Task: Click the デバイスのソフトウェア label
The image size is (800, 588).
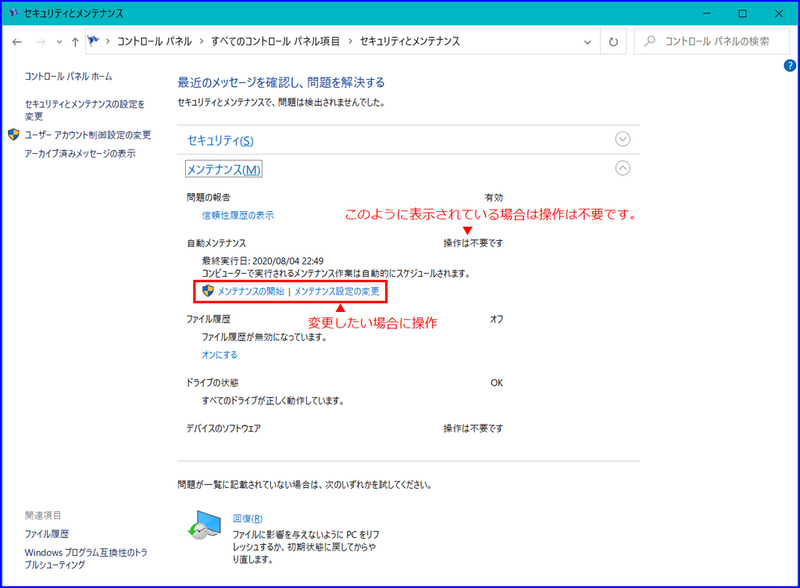Action: (223, 429)
